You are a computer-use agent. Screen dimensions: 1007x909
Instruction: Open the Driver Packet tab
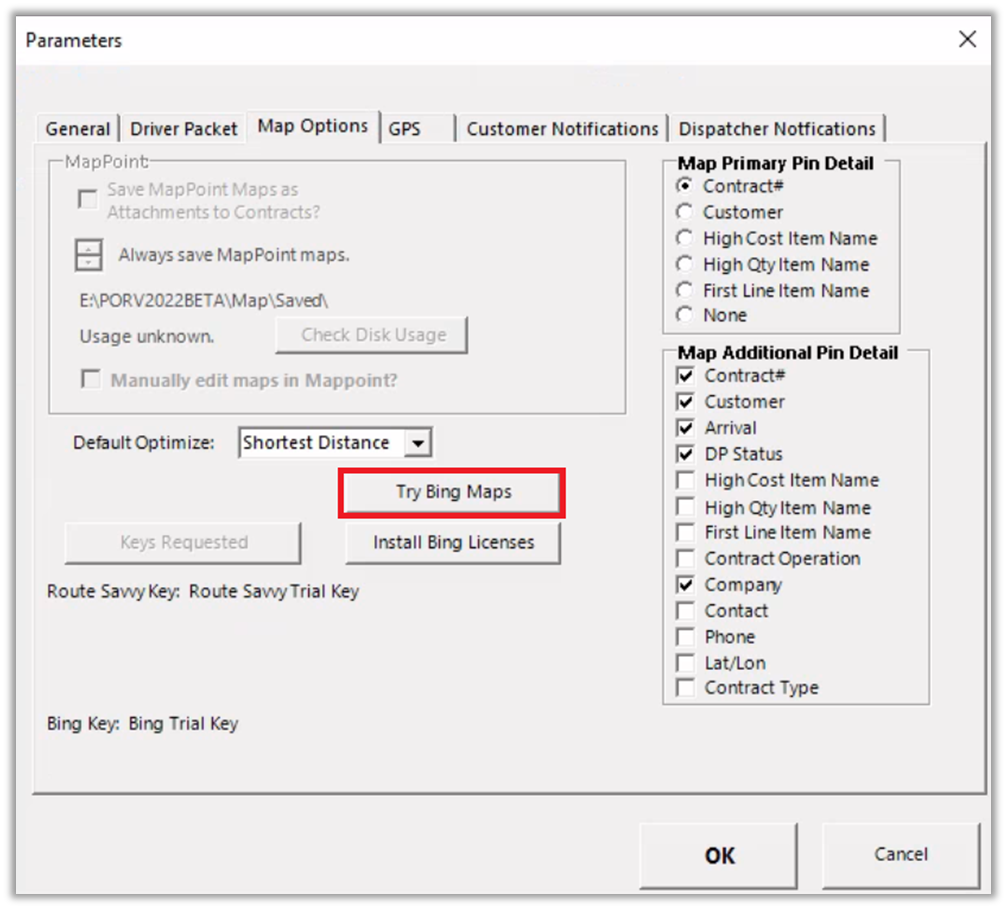(x=184, y=129)
